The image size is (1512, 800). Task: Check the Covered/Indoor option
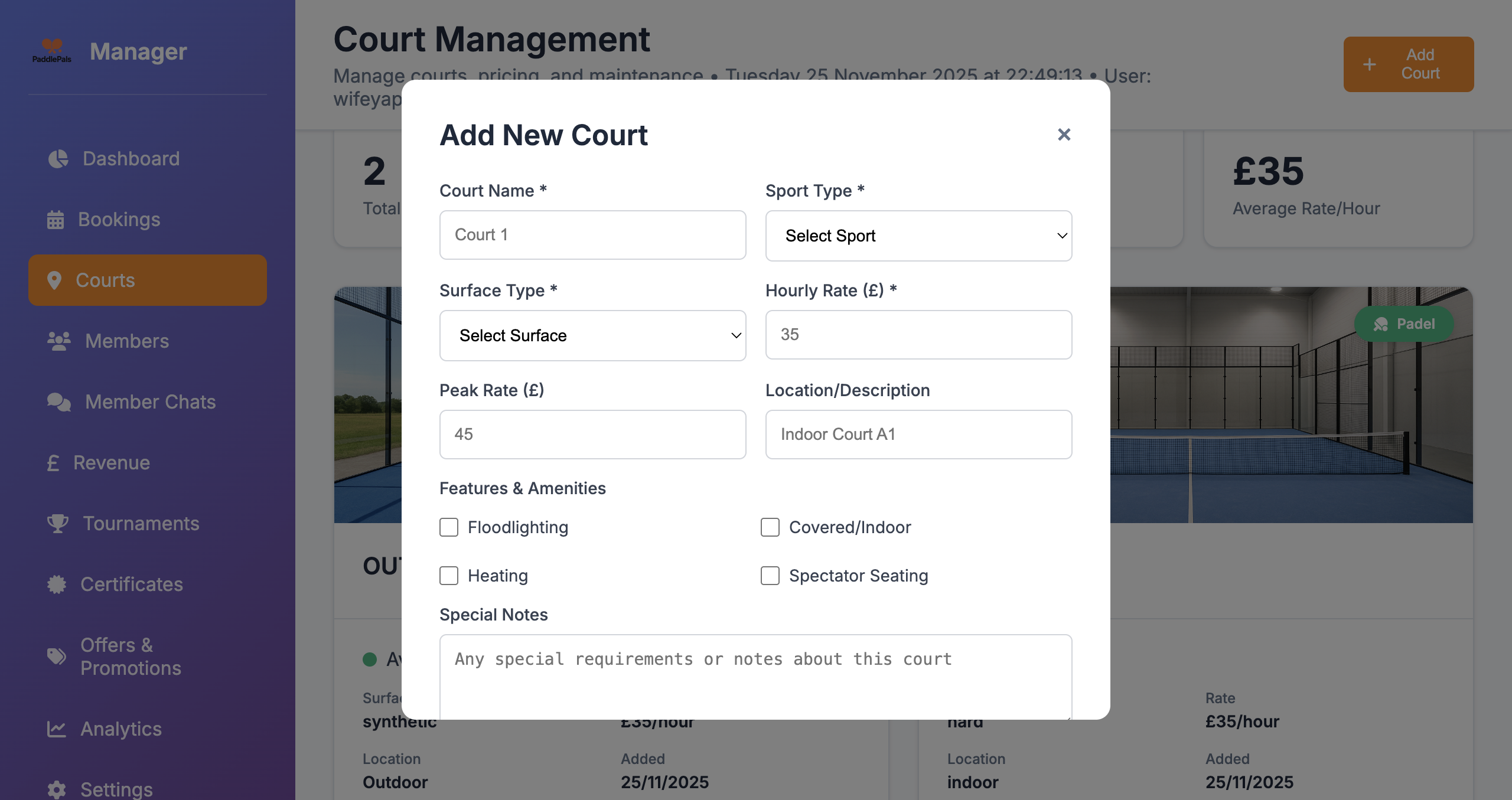click(770, 527)
